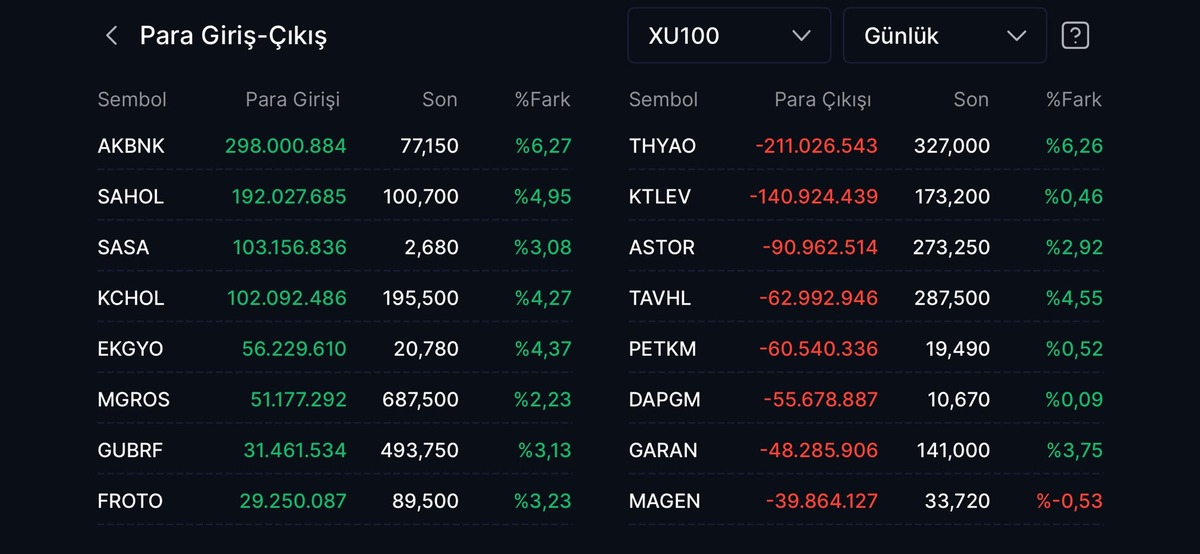Click the left table Sembol header
The height and width of the screenshot is (554, 1200).
tap(132, 99)
